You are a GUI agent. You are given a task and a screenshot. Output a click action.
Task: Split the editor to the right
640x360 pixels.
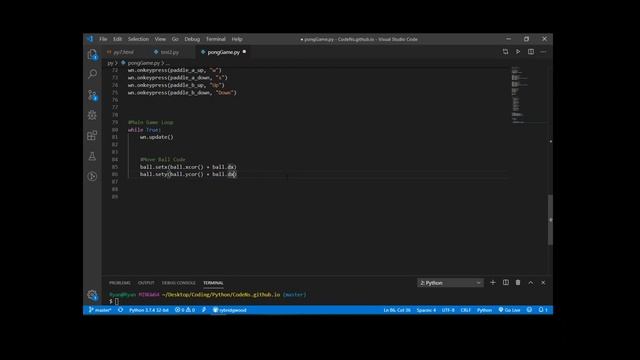point(531,52)
